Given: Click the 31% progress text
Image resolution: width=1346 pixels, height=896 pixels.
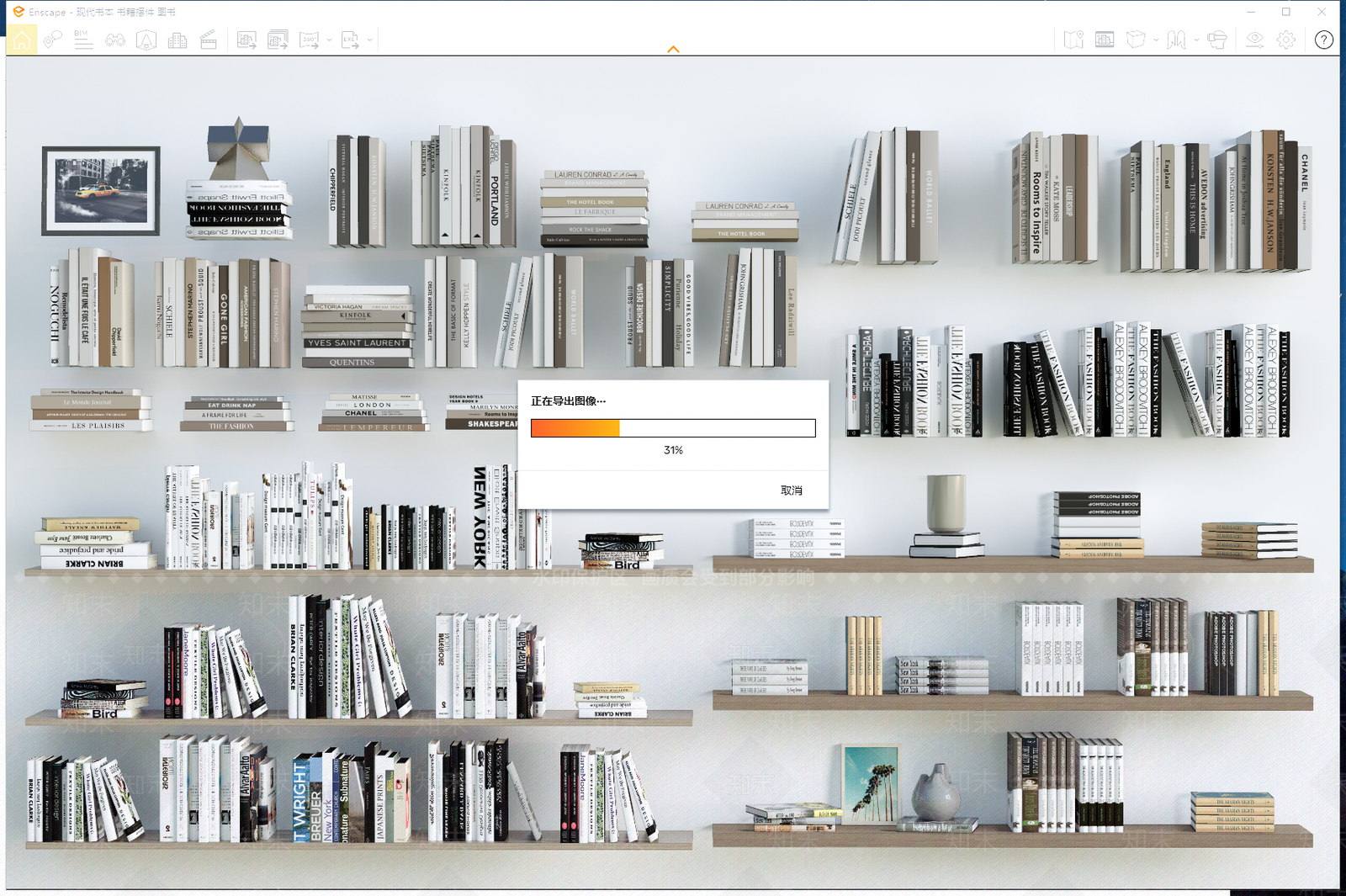Looking at the screenshot, I should tap(673, 450).
